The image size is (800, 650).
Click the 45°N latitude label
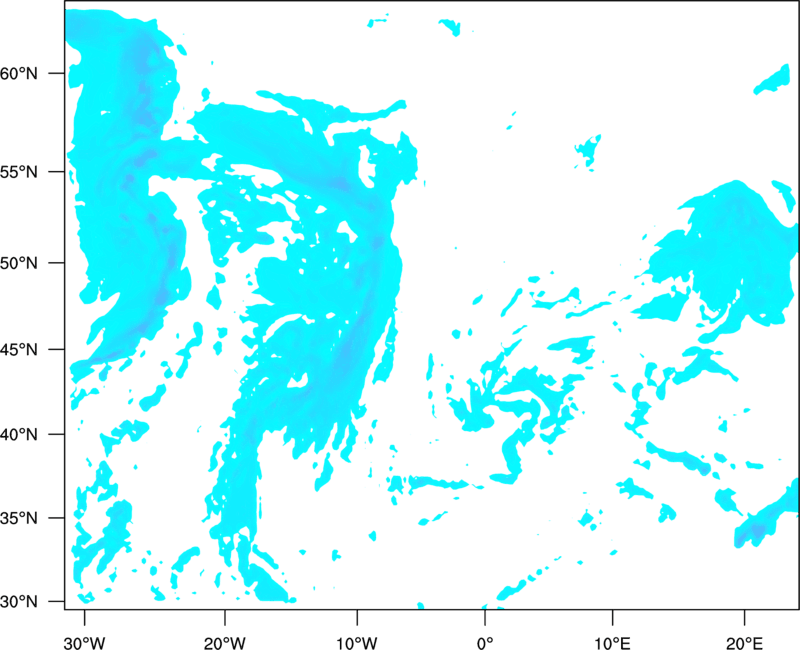pyautogui.click(x=19, y=349)
